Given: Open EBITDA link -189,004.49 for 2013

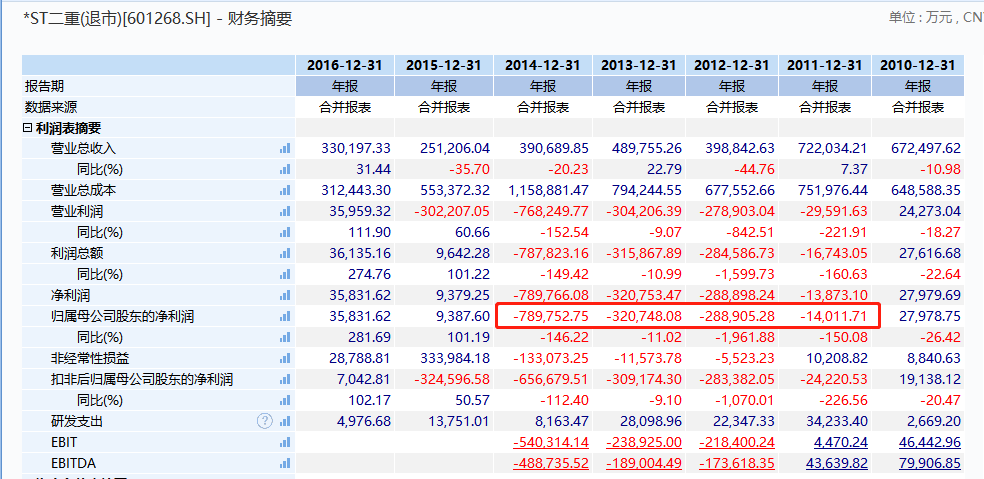Looking at the screenshot, I should click(x=644, y=463).
